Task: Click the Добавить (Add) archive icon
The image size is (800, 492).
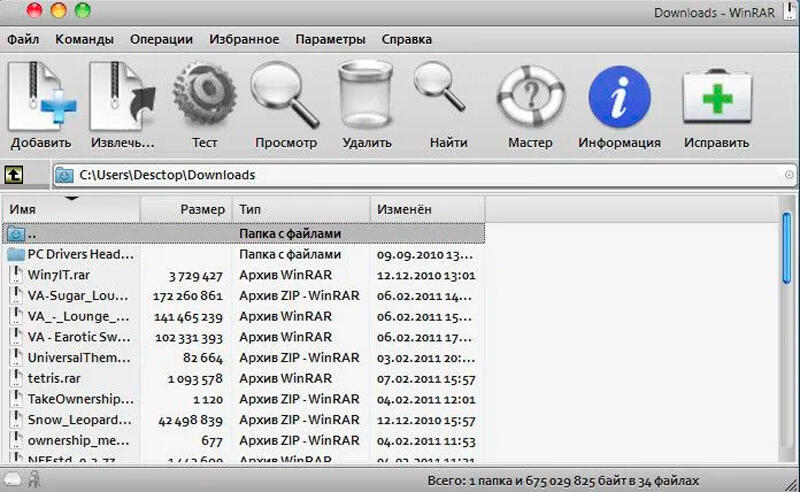Action: (x=41, y=98)
